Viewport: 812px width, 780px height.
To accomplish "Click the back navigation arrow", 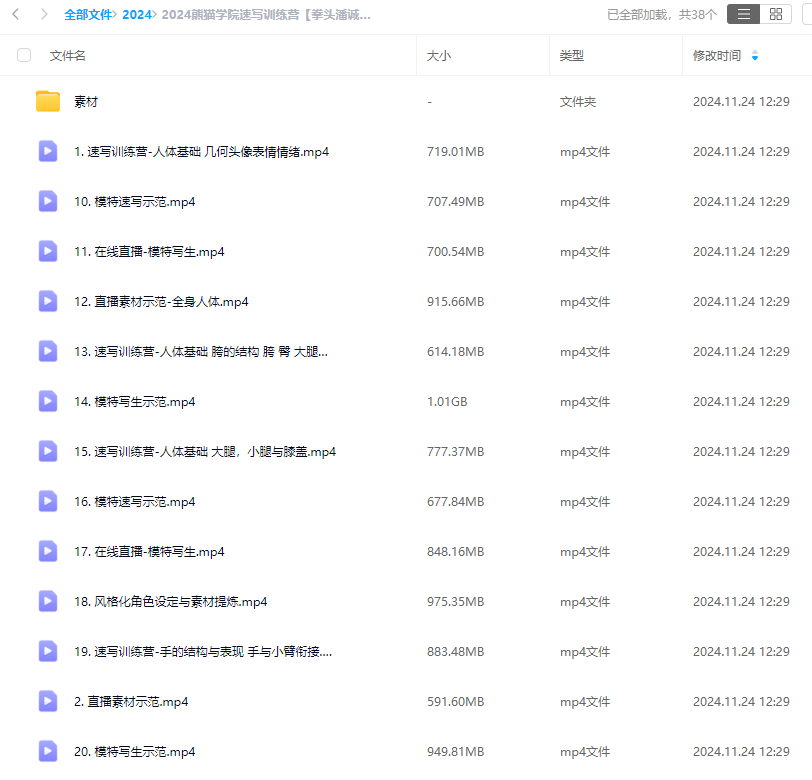I will tap(16, 14).
